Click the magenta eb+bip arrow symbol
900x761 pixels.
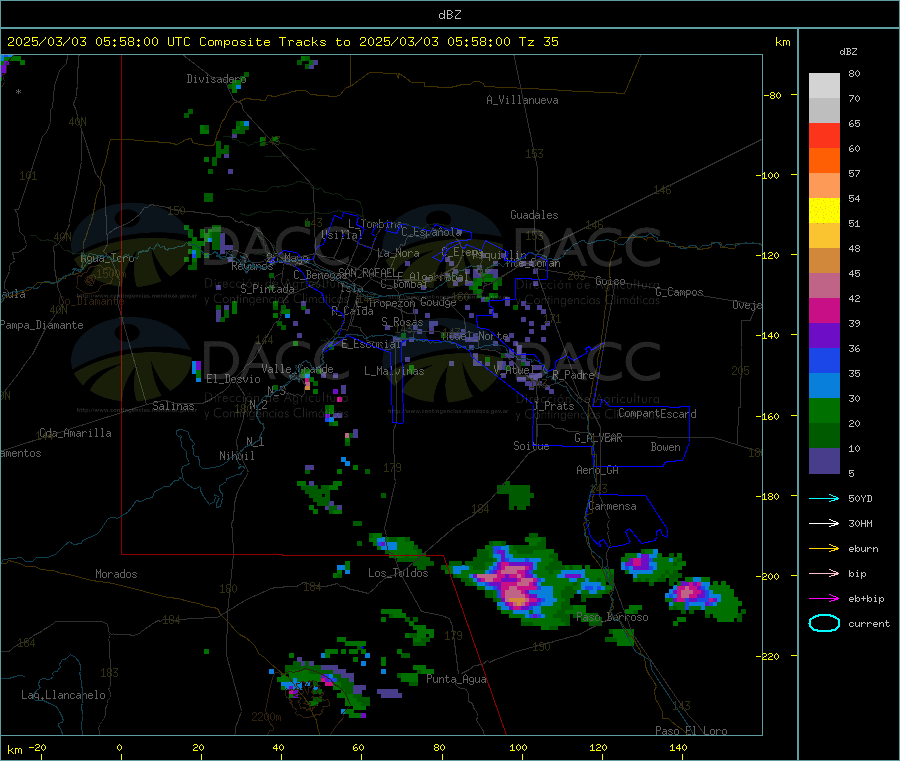pos(824,599)
